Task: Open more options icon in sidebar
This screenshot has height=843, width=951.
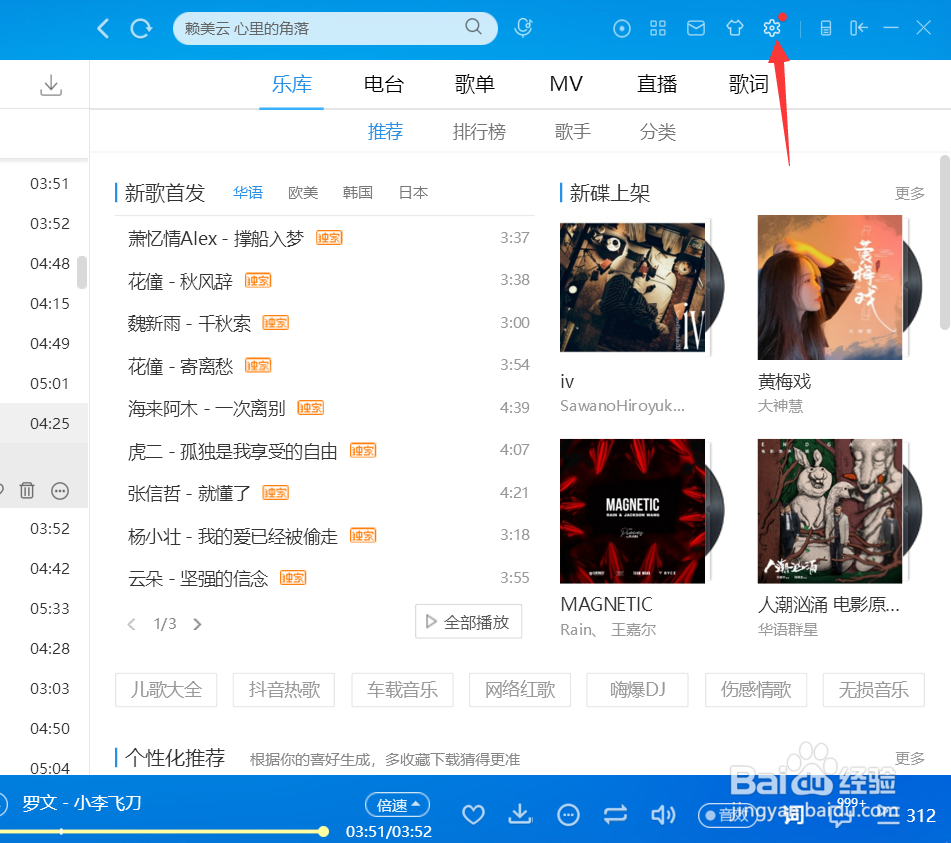Action: click(x=60, y=491)
